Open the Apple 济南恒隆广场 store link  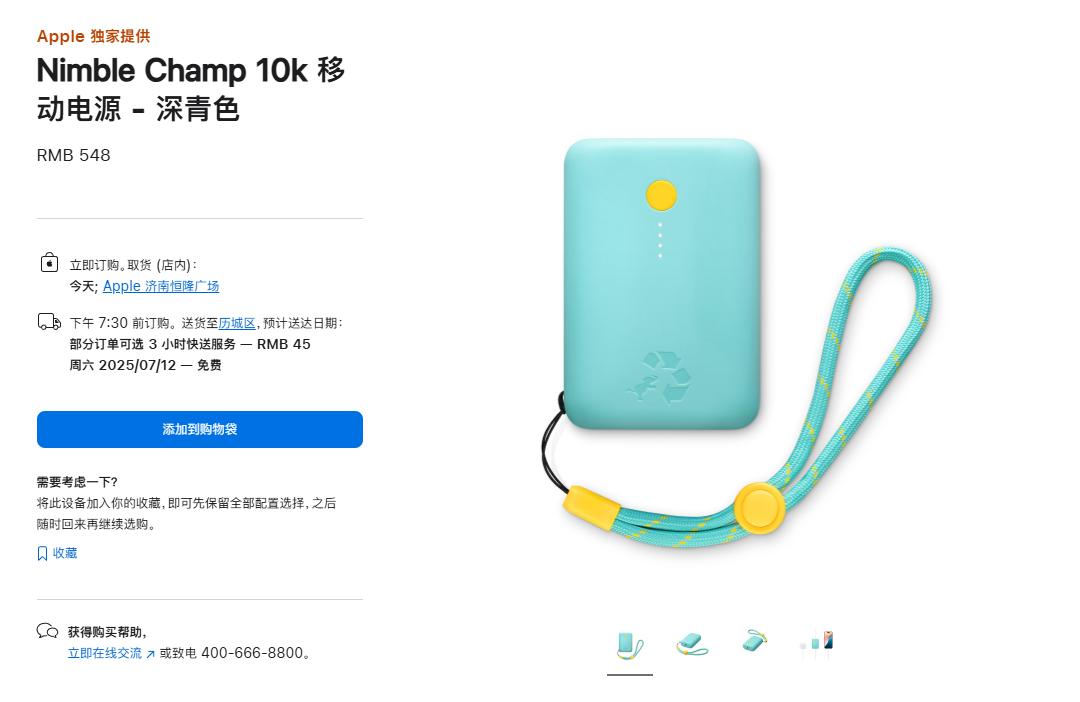[160, 286]
